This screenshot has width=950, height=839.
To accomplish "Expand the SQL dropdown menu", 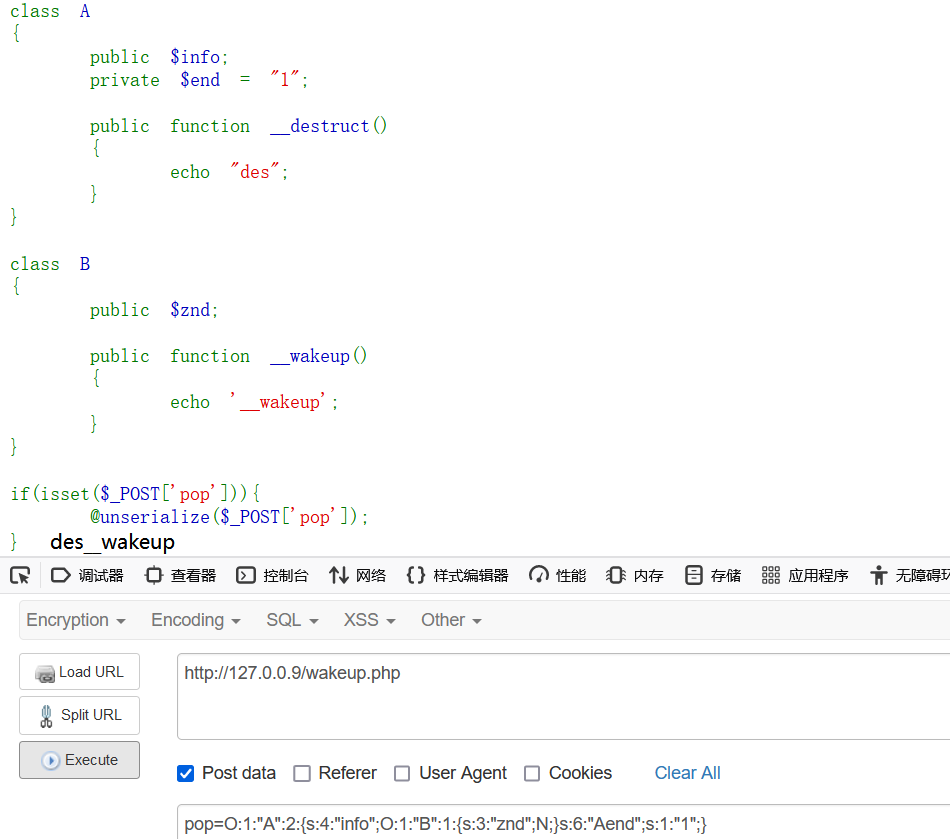I will [292, 620].
